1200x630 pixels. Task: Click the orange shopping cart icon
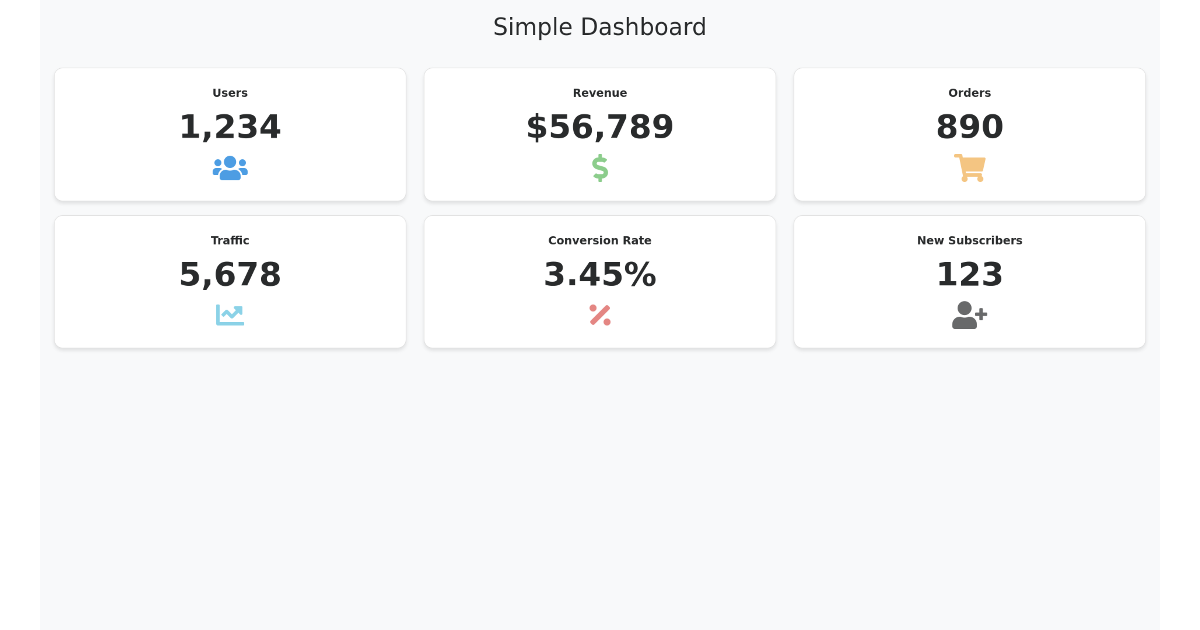click(x=969, y=168)
